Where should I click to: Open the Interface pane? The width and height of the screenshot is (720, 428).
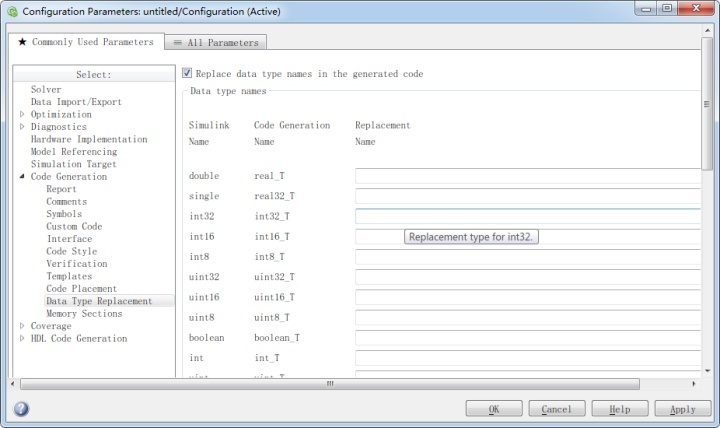tap(69, 238)
